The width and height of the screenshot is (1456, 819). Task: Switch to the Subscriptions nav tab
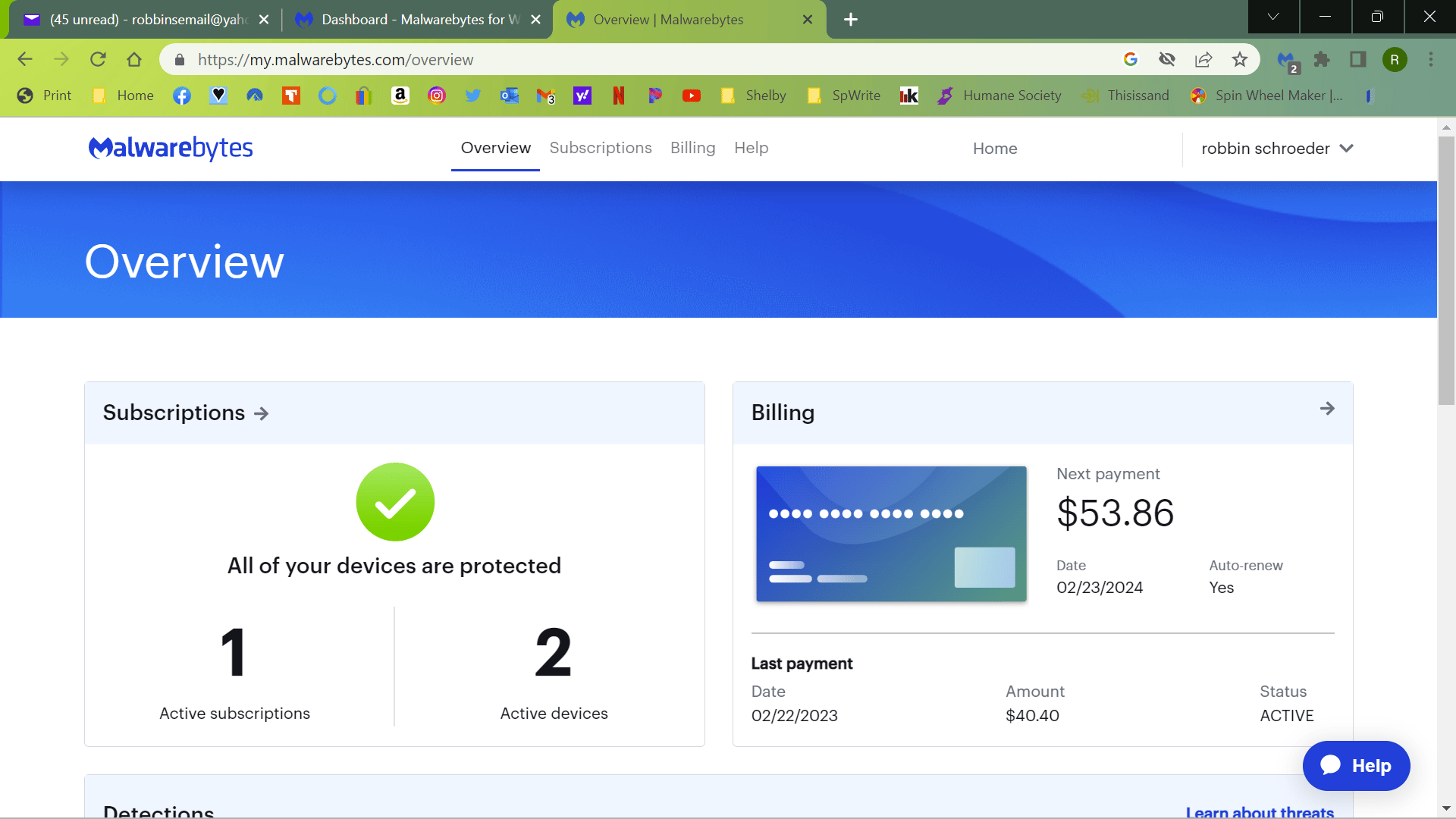pos(601,148)
